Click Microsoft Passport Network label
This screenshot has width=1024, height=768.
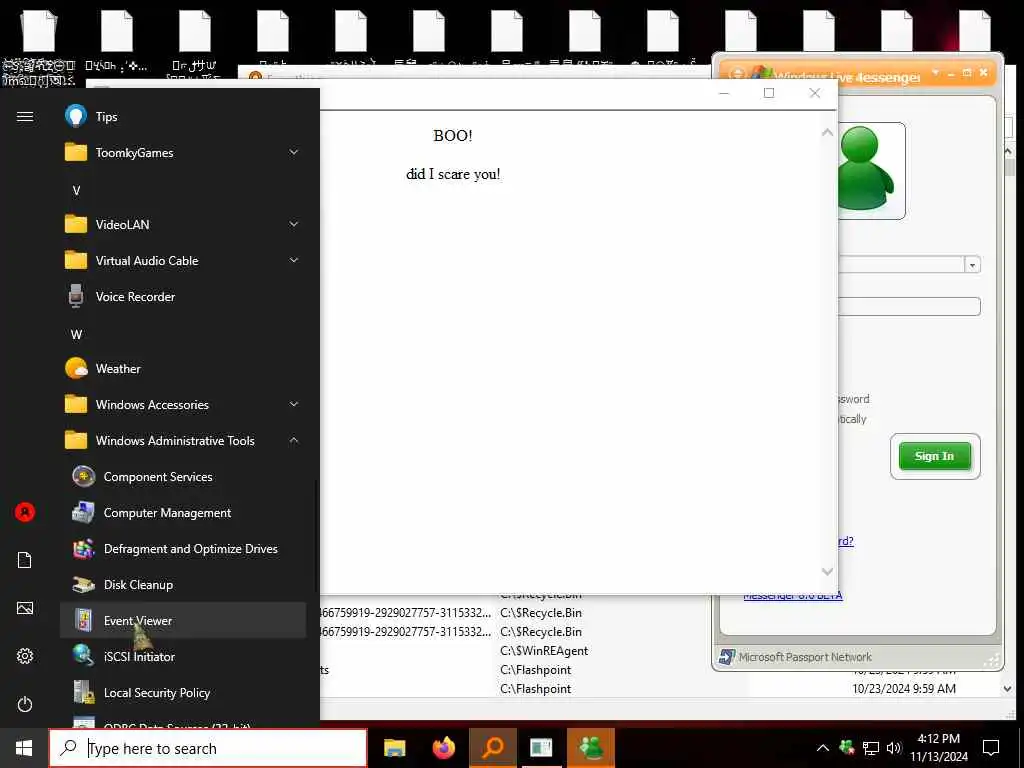(805, 657)
